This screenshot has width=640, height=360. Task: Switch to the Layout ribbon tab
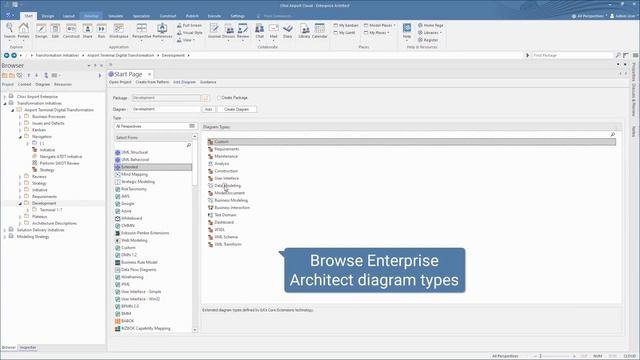[x=69, y=16]
